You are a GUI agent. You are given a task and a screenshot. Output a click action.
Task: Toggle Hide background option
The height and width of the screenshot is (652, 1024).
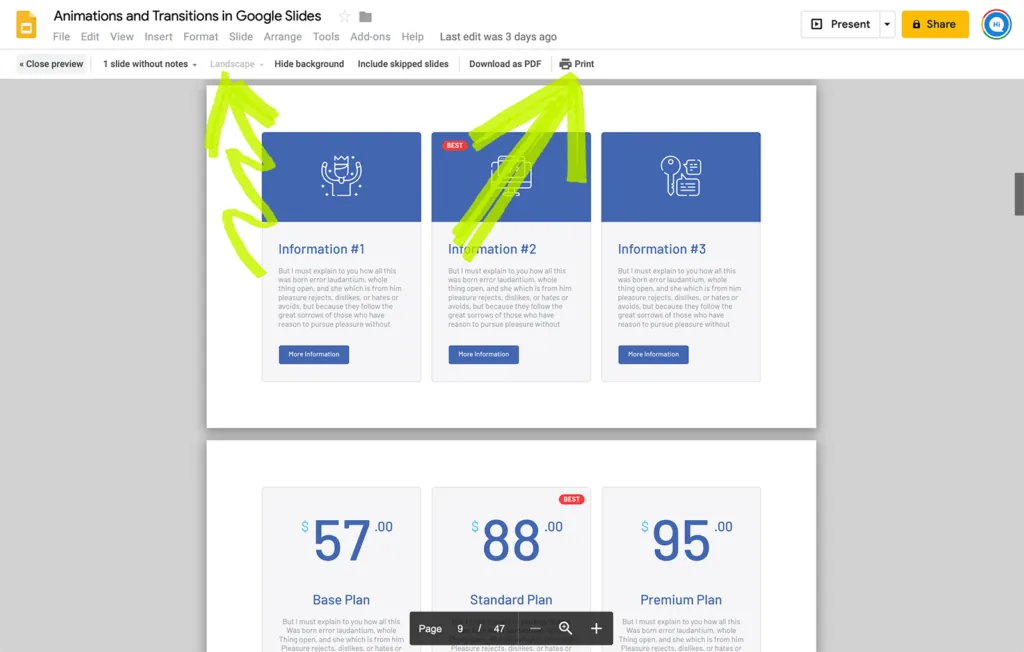click(309, 64)
